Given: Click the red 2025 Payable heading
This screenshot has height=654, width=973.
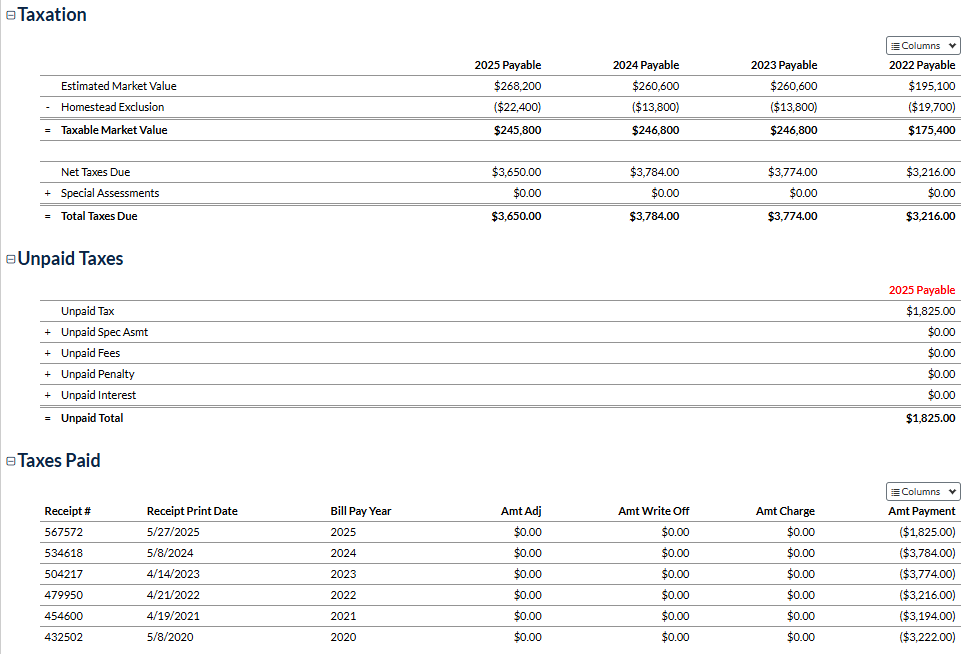Looking at the screenshot, I should (x=922, y=290).
